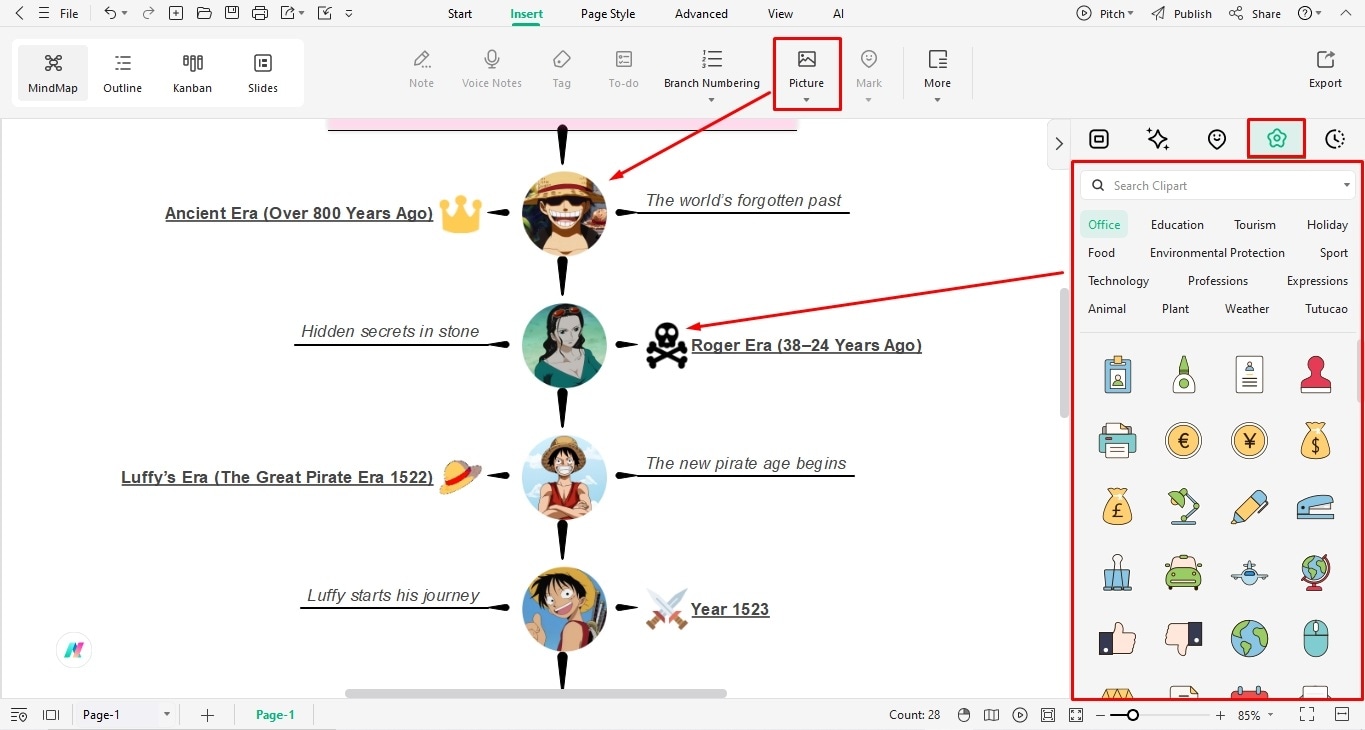Open the Start tab
Image resolution: width=1365 pixels, height=730 pixels.
tap(460, 14)
